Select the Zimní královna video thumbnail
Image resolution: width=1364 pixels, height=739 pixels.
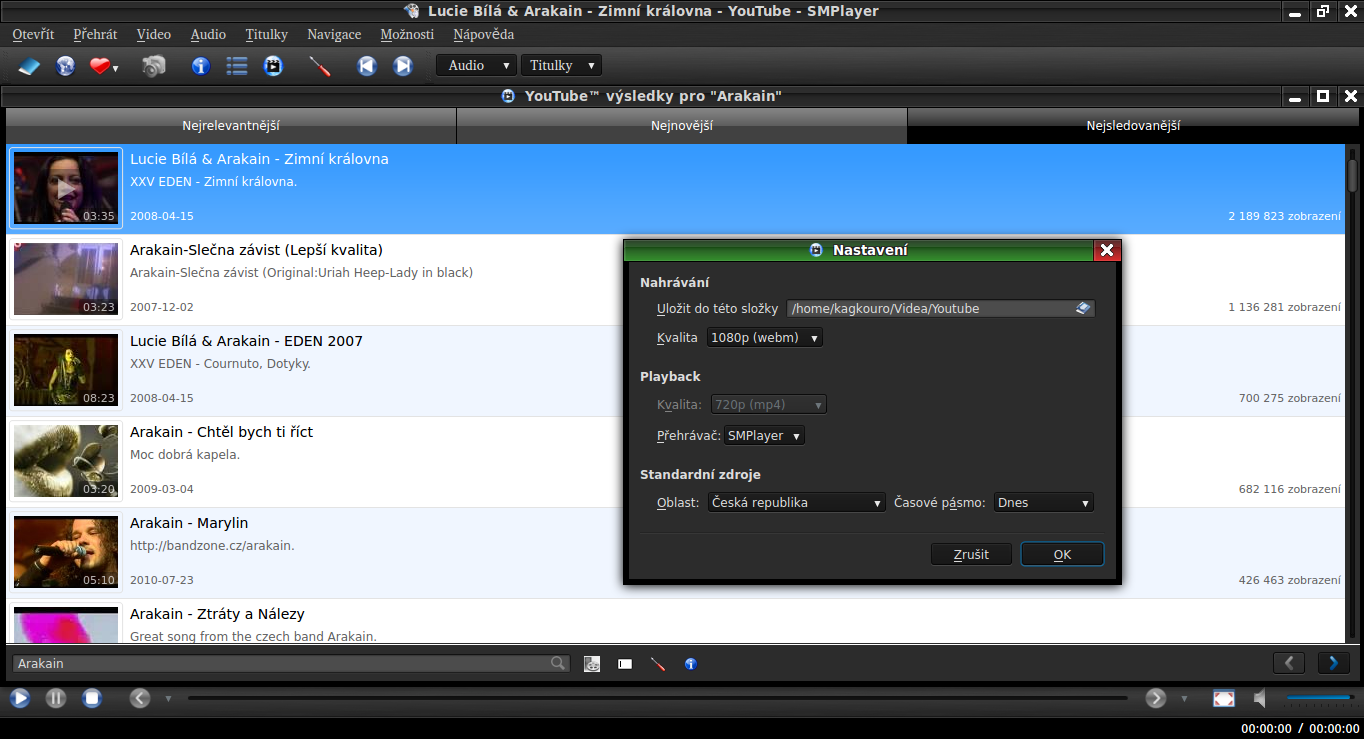coord(66,188)
